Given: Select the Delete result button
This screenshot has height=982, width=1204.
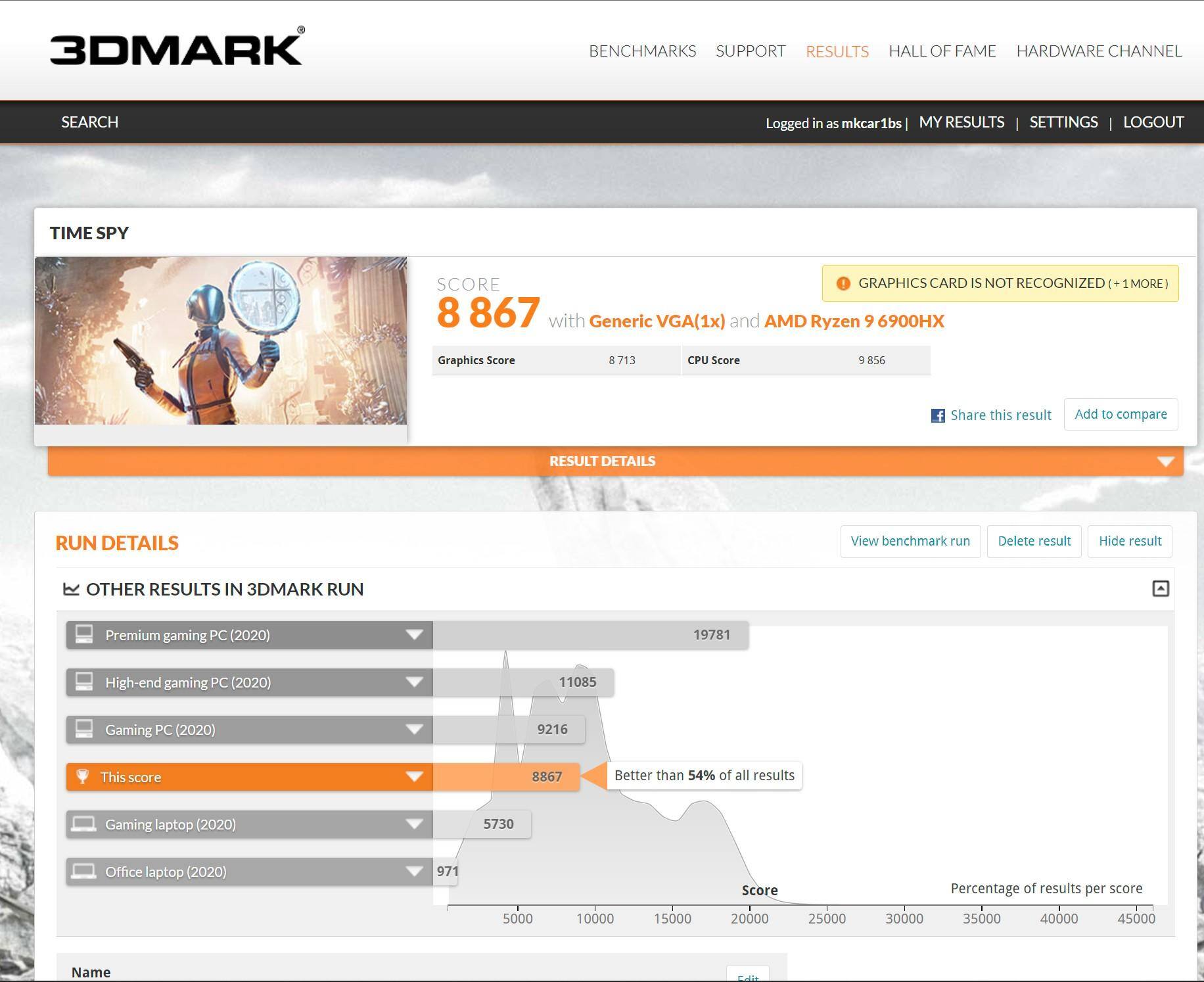Looking at the screenshot, I should [1034, 541].
